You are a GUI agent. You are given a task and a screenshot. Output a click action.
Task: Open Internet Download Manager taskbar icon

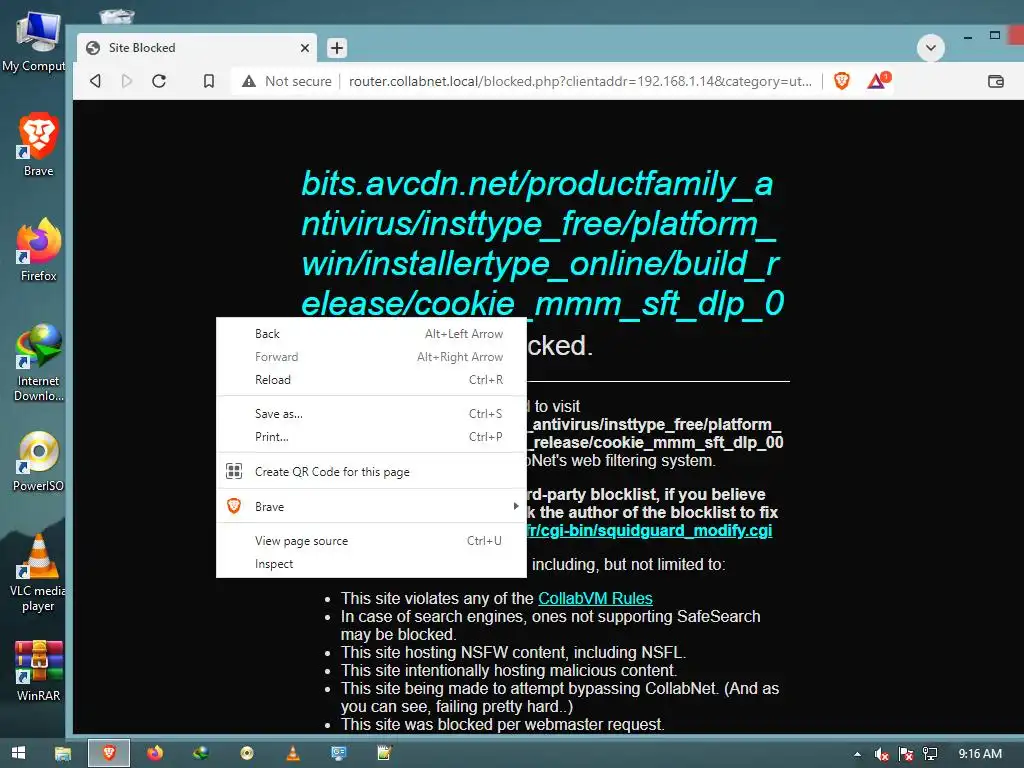tap(200, 753)
